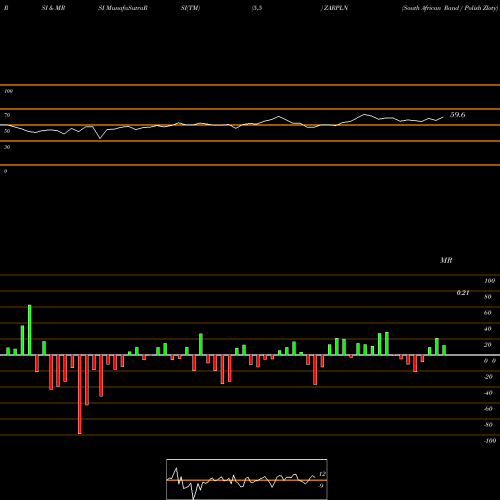Image resolution: width=500 pixels, height=500 pixels.
Task: Click the South African Rand / Polish Zloty title
Action: click(x=450, y=8)
